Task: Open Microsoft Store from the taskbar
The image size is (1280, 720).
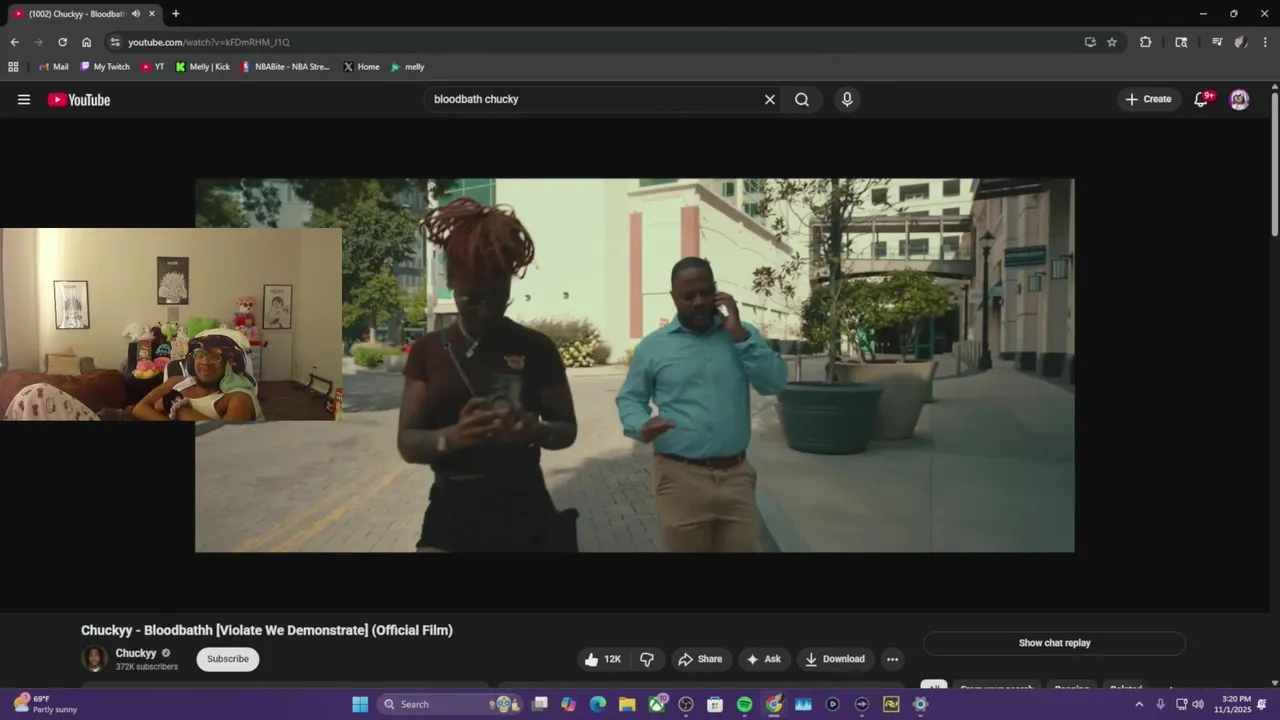Action: tap(715, 704)
